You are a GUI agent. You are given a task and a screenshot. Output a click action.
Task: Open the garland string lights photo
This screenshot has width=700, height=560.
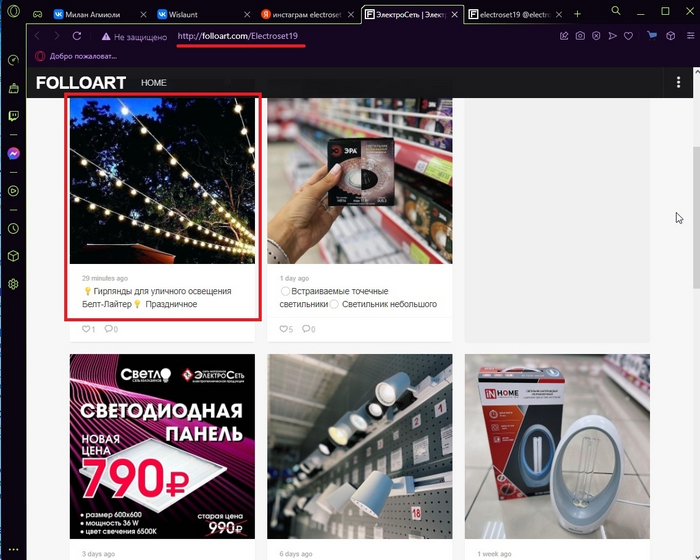[x=162, y=180]
